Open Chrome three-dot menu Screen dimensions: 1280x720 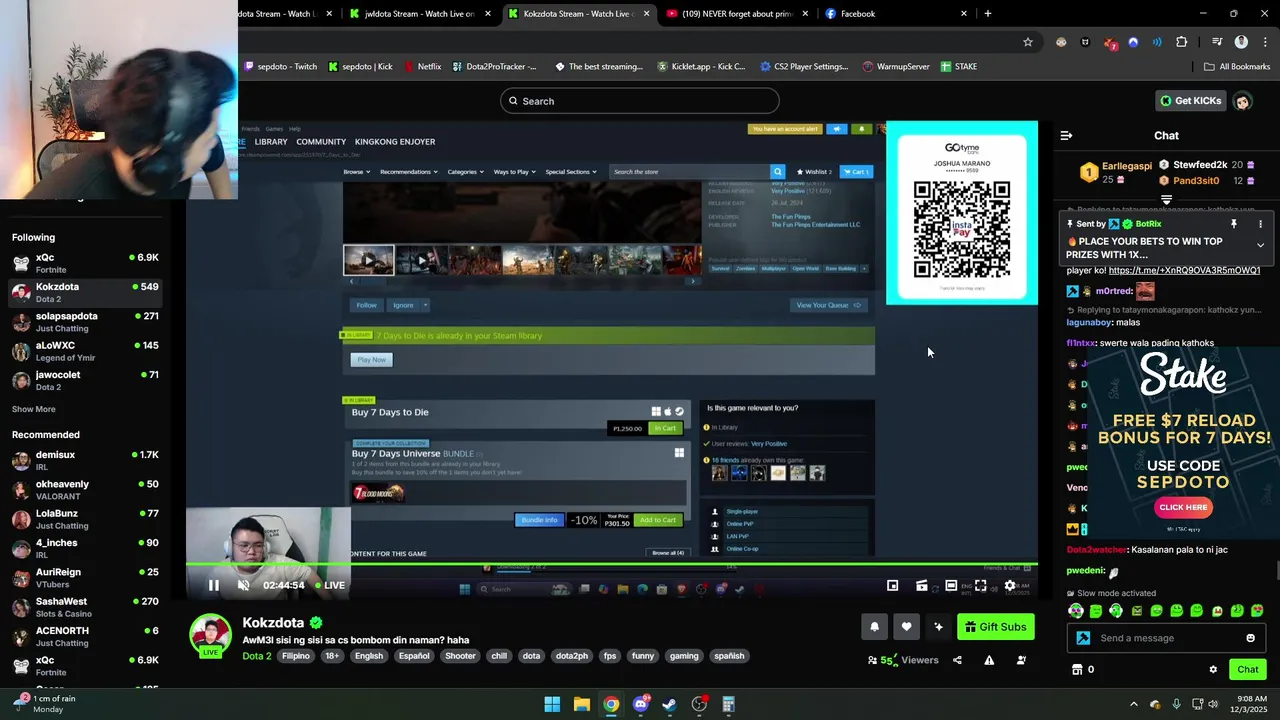[x=1265, y=42]
